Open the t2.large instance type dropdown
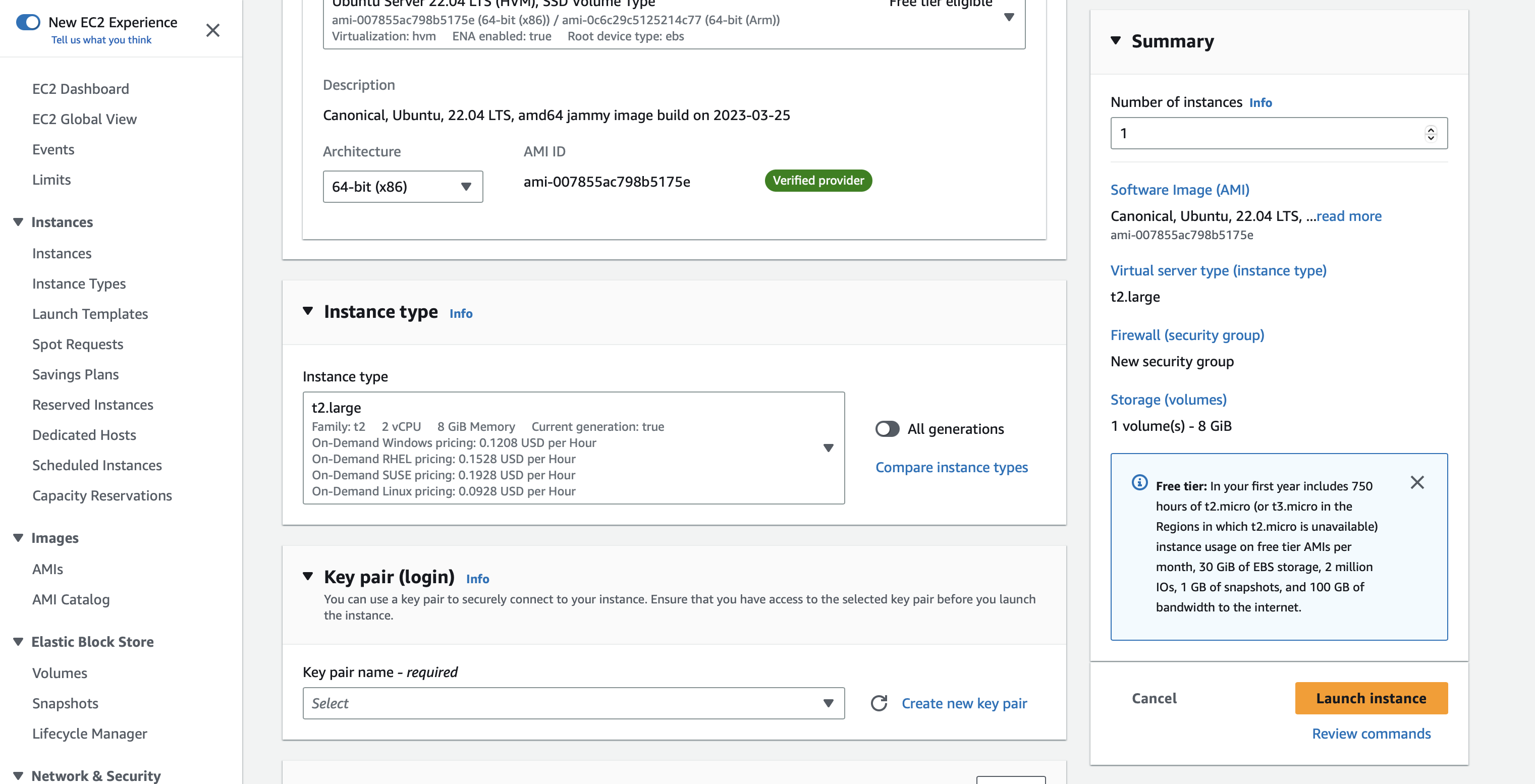This screenshot has height=784, width=1535. click(573, 448)
